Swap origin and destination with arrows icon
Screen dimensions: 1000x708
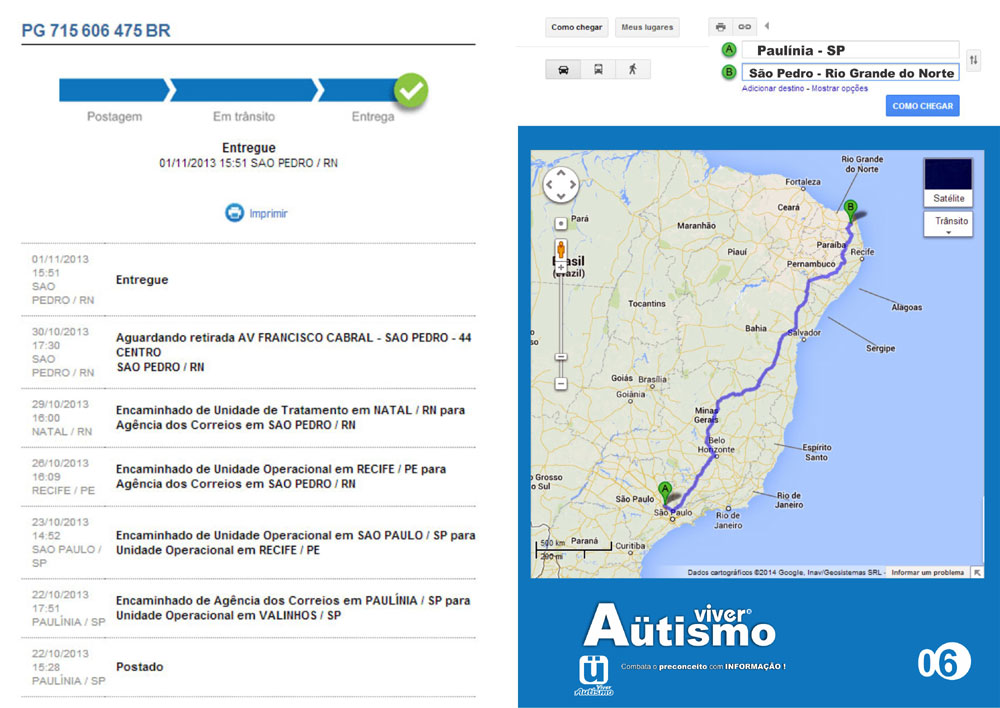pos(973,61)
